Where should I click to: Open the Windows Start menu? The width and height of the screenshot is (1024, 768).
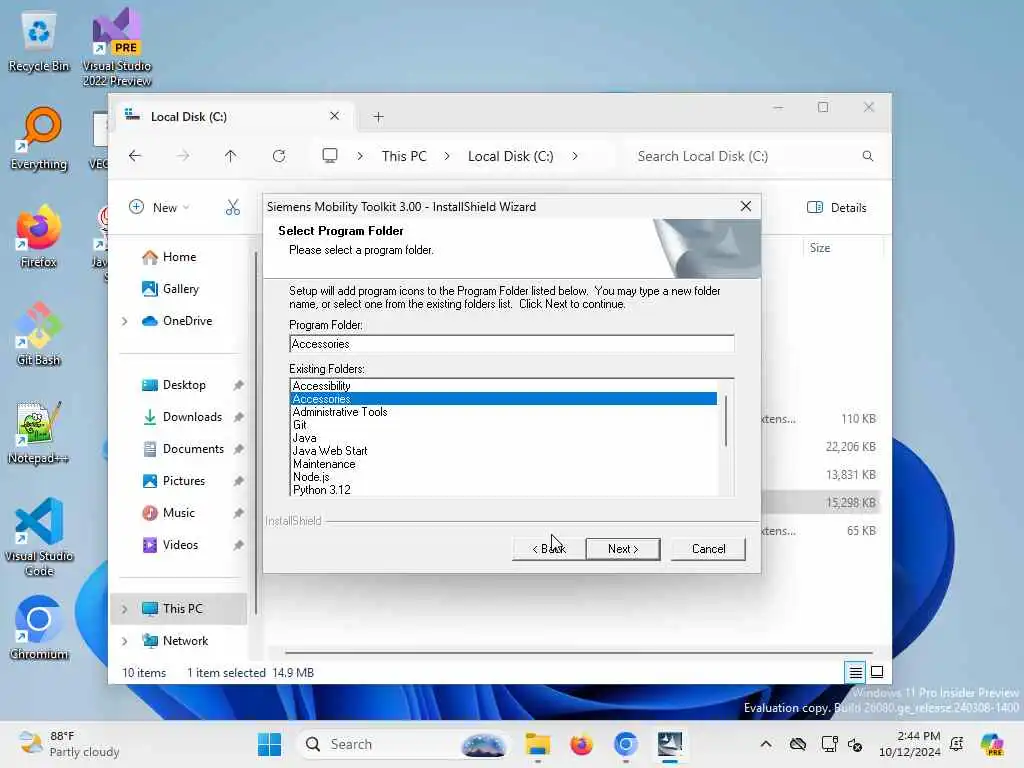pos(269,744)
